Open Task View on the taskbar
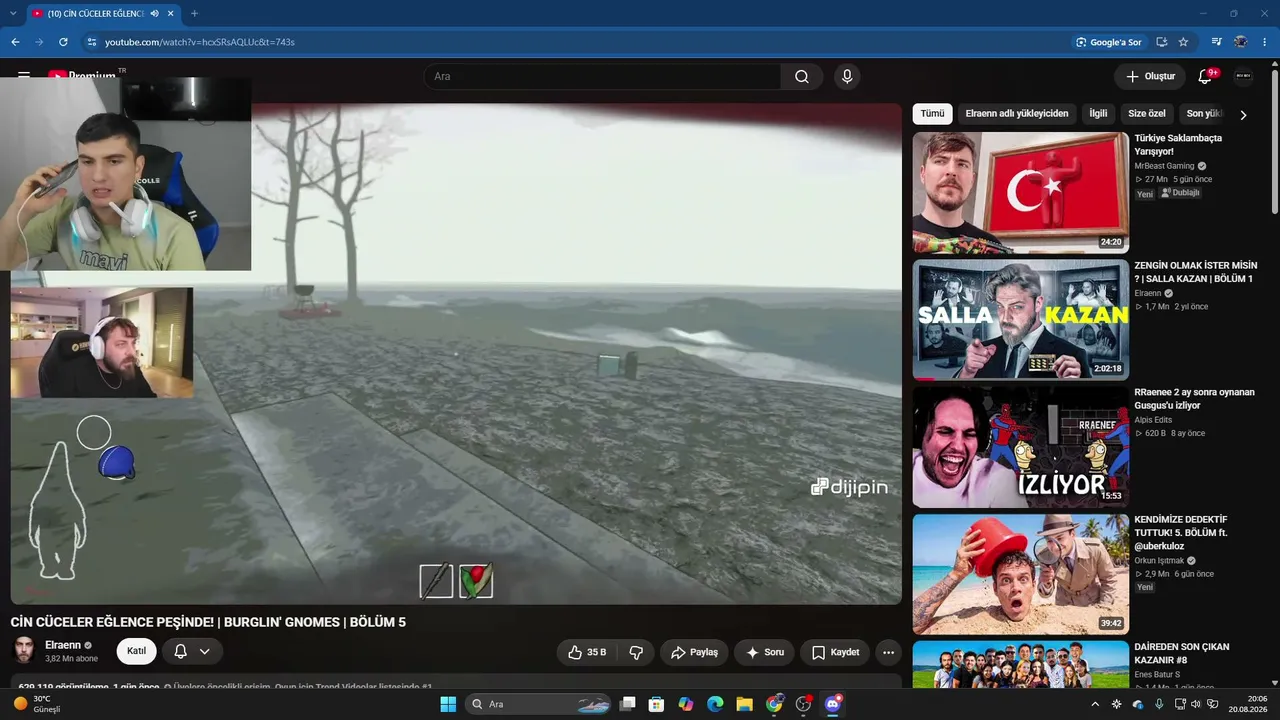Image resolution: width=1280 pixels, height=720 pixels. (627, 704)
